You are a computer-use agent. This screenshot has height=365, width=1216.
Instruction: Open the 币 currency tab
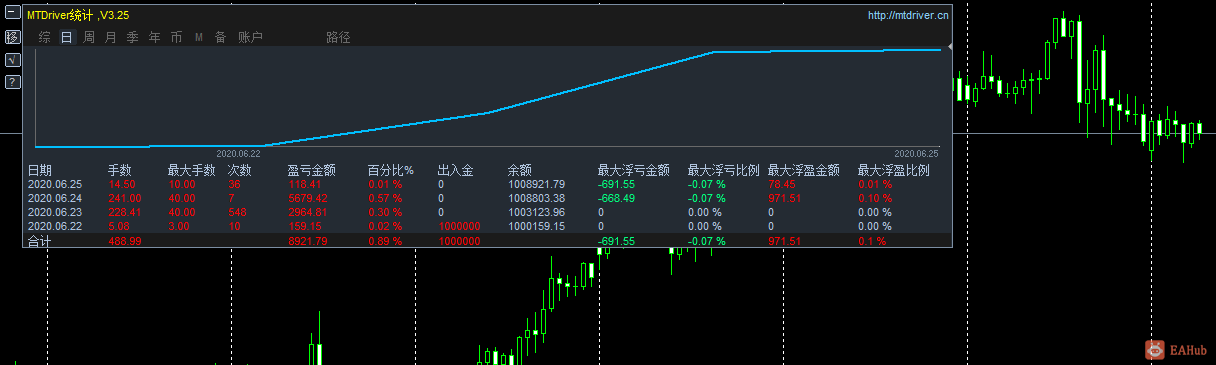click(x=176, y=37)
